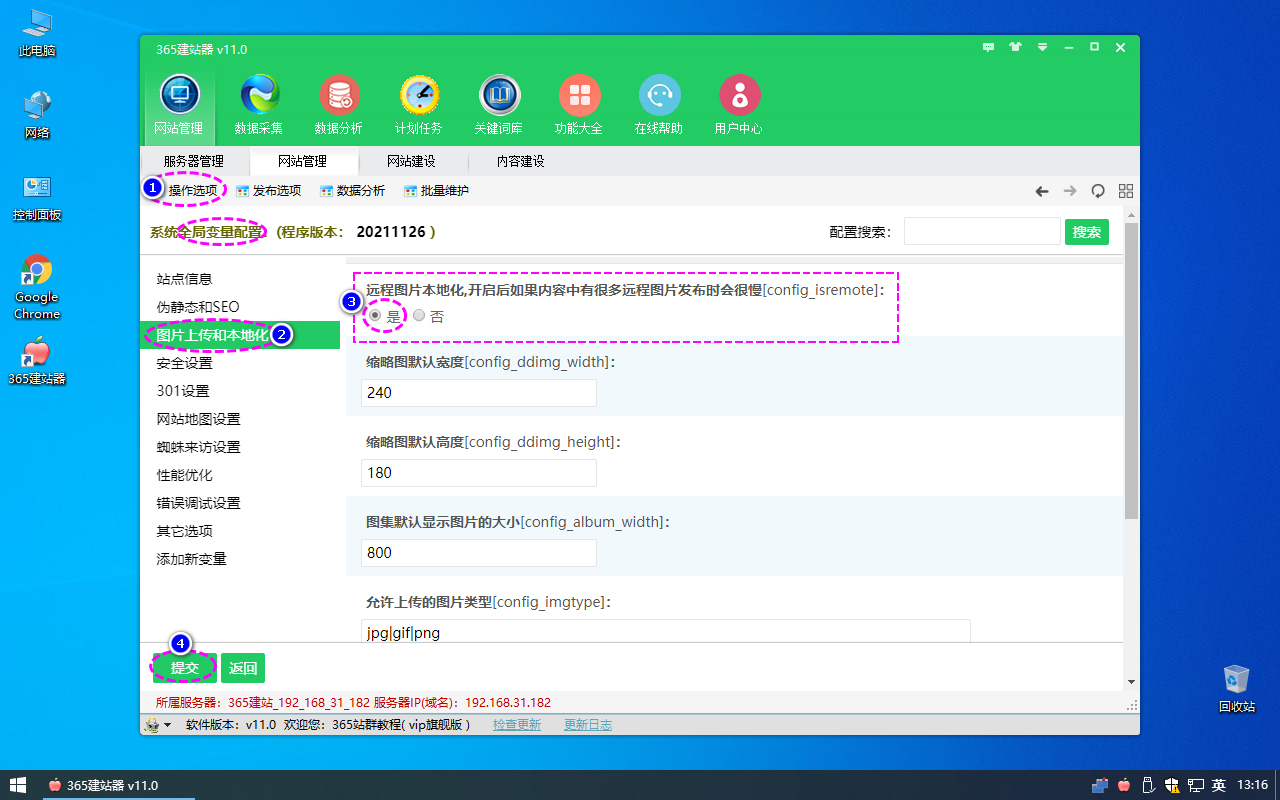This screenshot has height=800, width=1280.
Task: Open 数据分析 submenu item
Action: 352,191
